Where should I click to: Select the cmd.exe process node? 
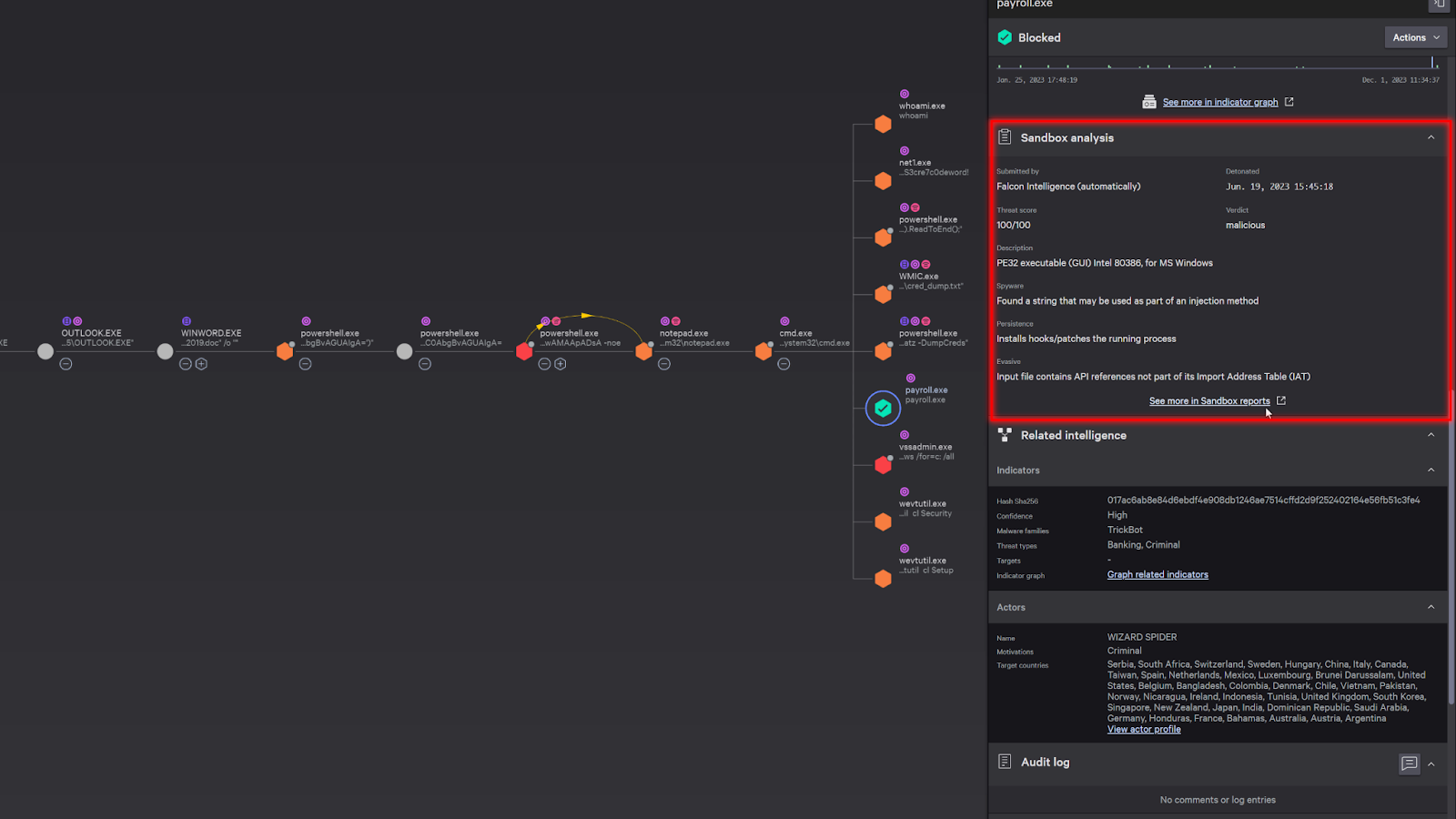pyautogui.click(x=763, y=351)
